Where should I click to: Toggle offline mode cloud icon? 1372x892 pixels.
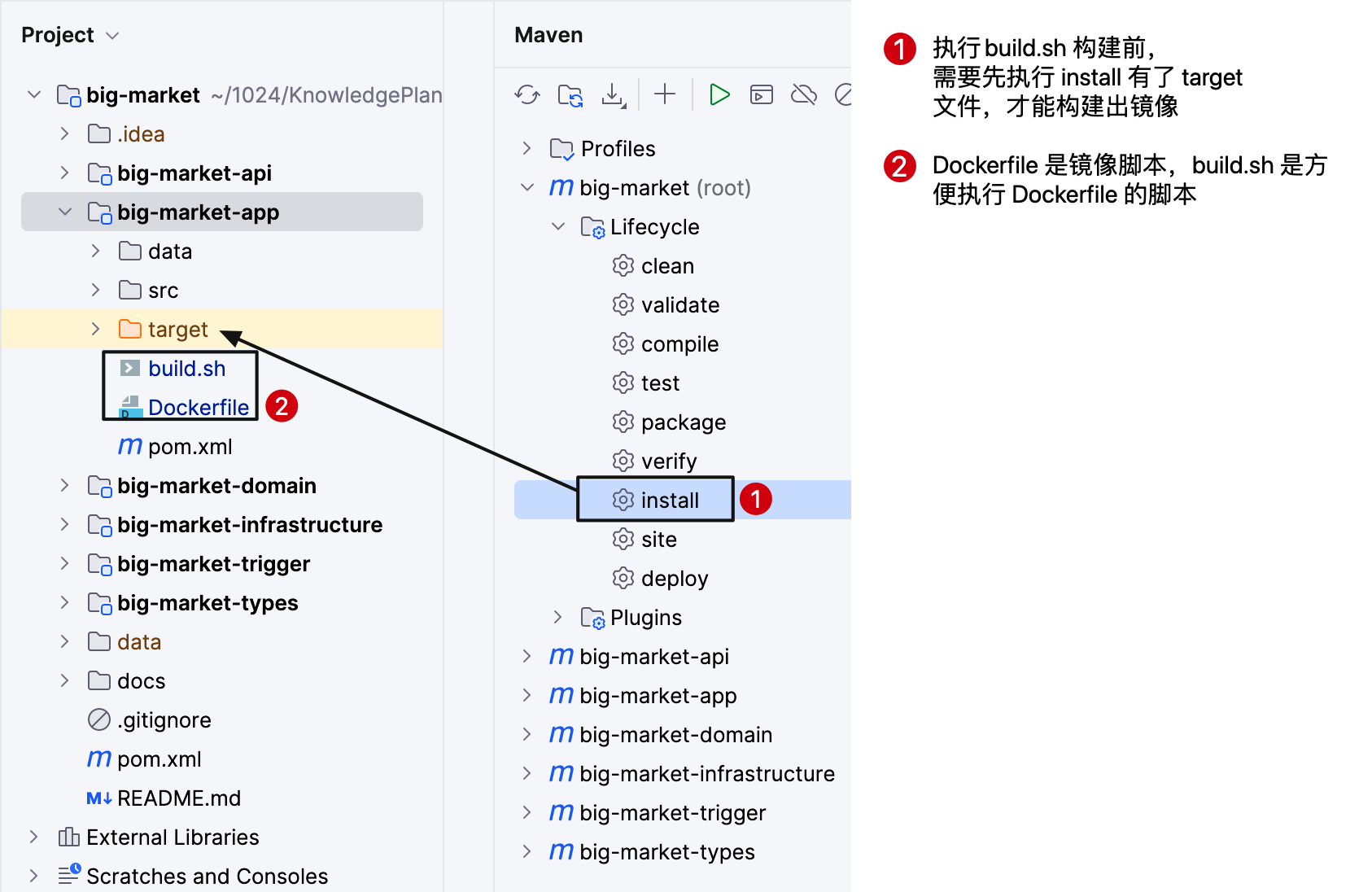pos(804,95)
